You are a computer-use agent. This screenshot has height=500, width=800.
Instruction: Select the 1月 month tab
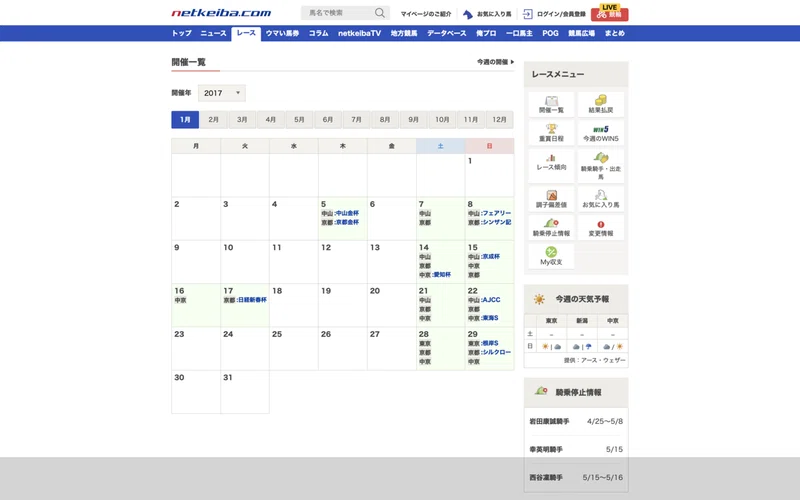185,119
